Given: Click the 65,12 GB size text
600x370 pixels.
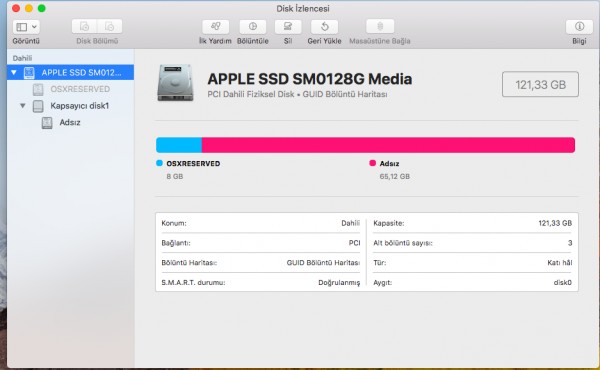Looking at the screenshot, I should [x=395, y=176].
